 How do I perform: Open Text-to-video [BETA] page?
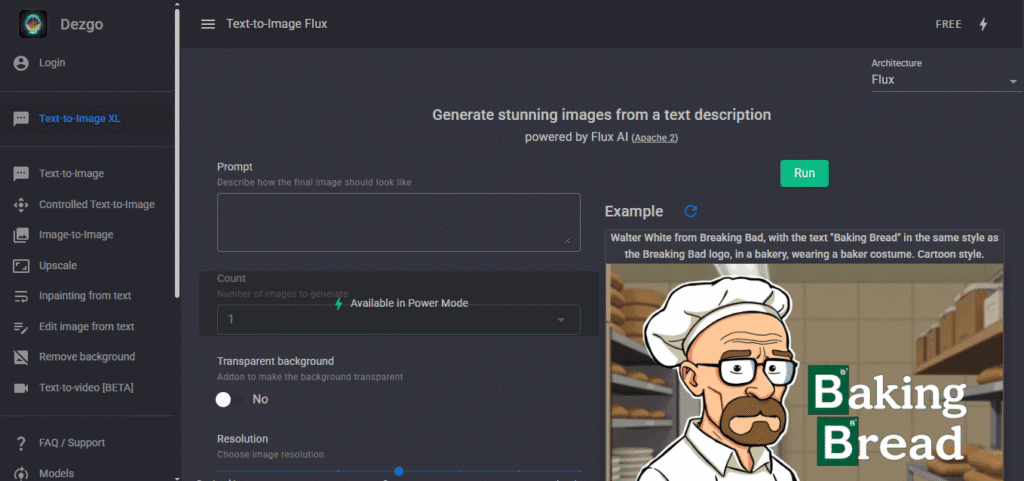[86, 388]
